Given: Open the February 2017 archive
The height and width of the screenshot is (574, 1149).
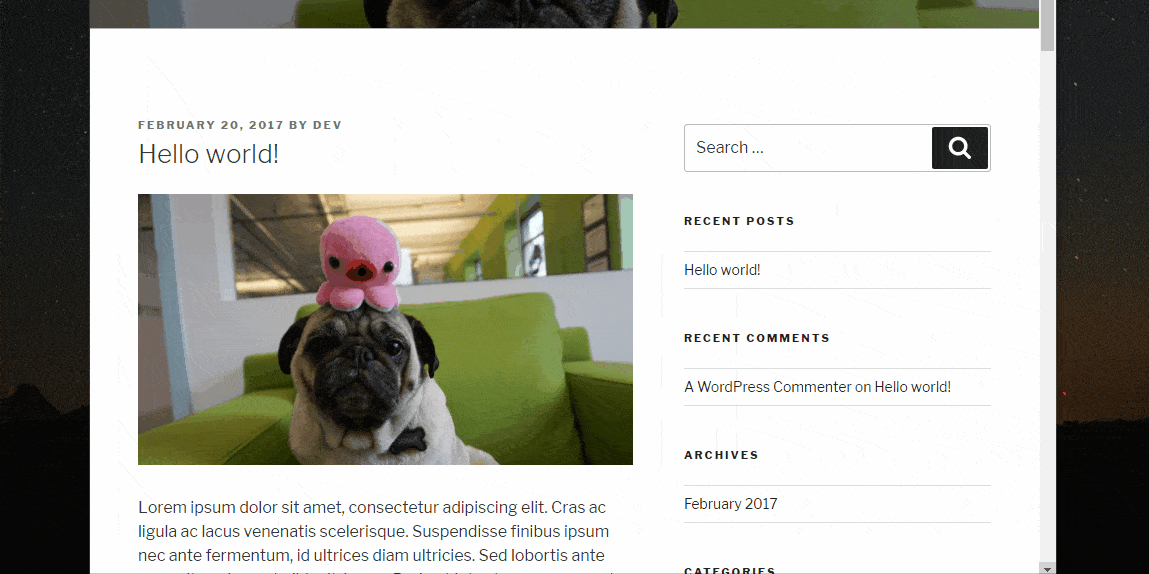Looking at the screenshot, I should 731,504.
